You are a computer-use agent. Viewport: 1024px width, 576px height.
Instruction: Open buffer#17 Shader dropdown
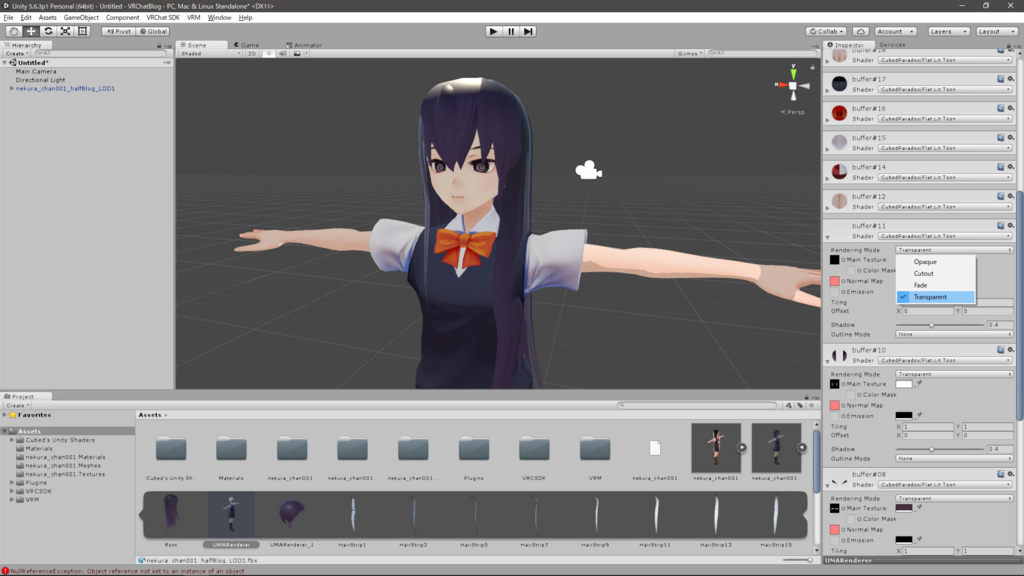point(945,89)
